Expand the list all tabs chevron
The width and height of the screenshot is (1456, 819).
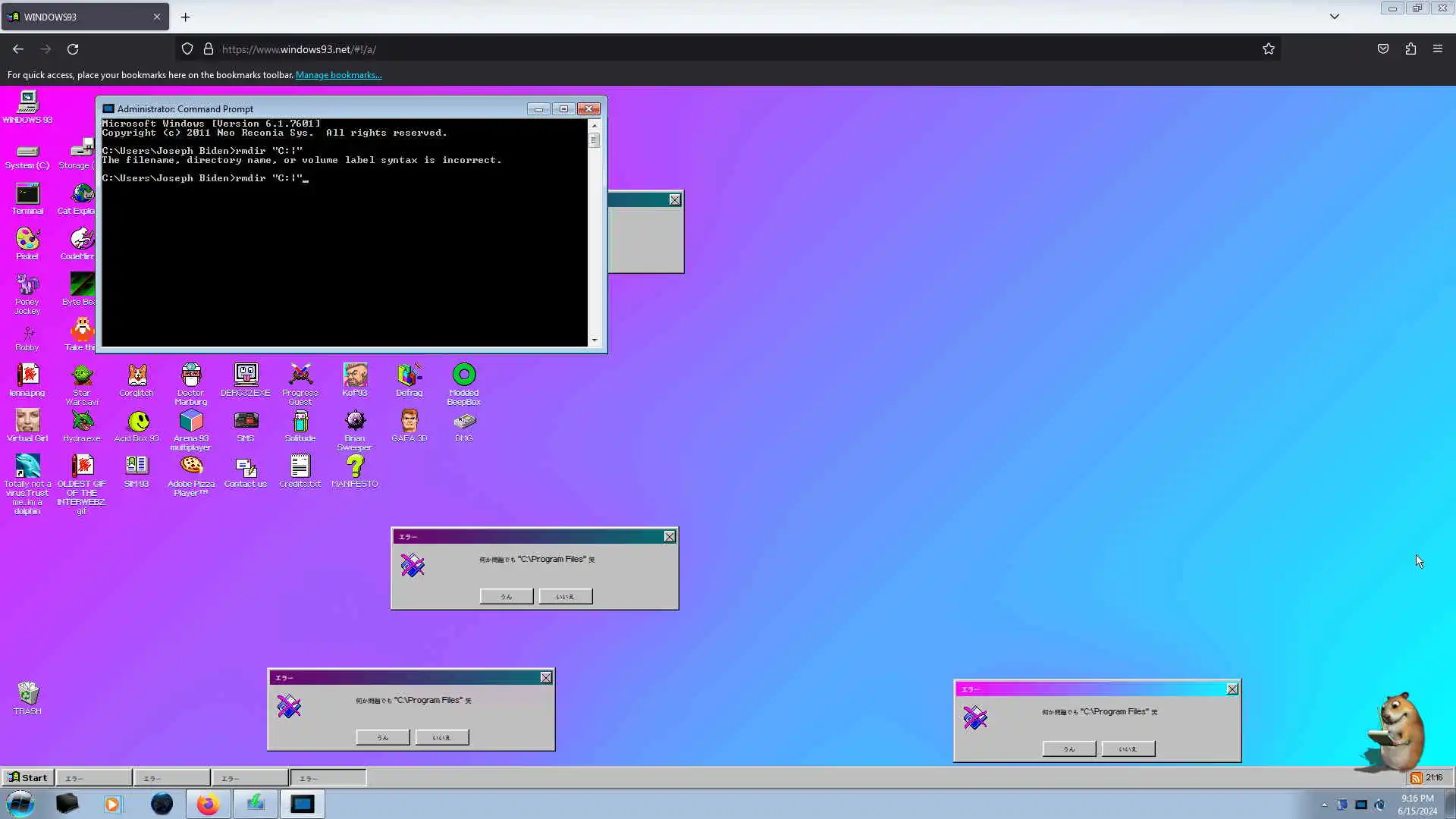1335,17
